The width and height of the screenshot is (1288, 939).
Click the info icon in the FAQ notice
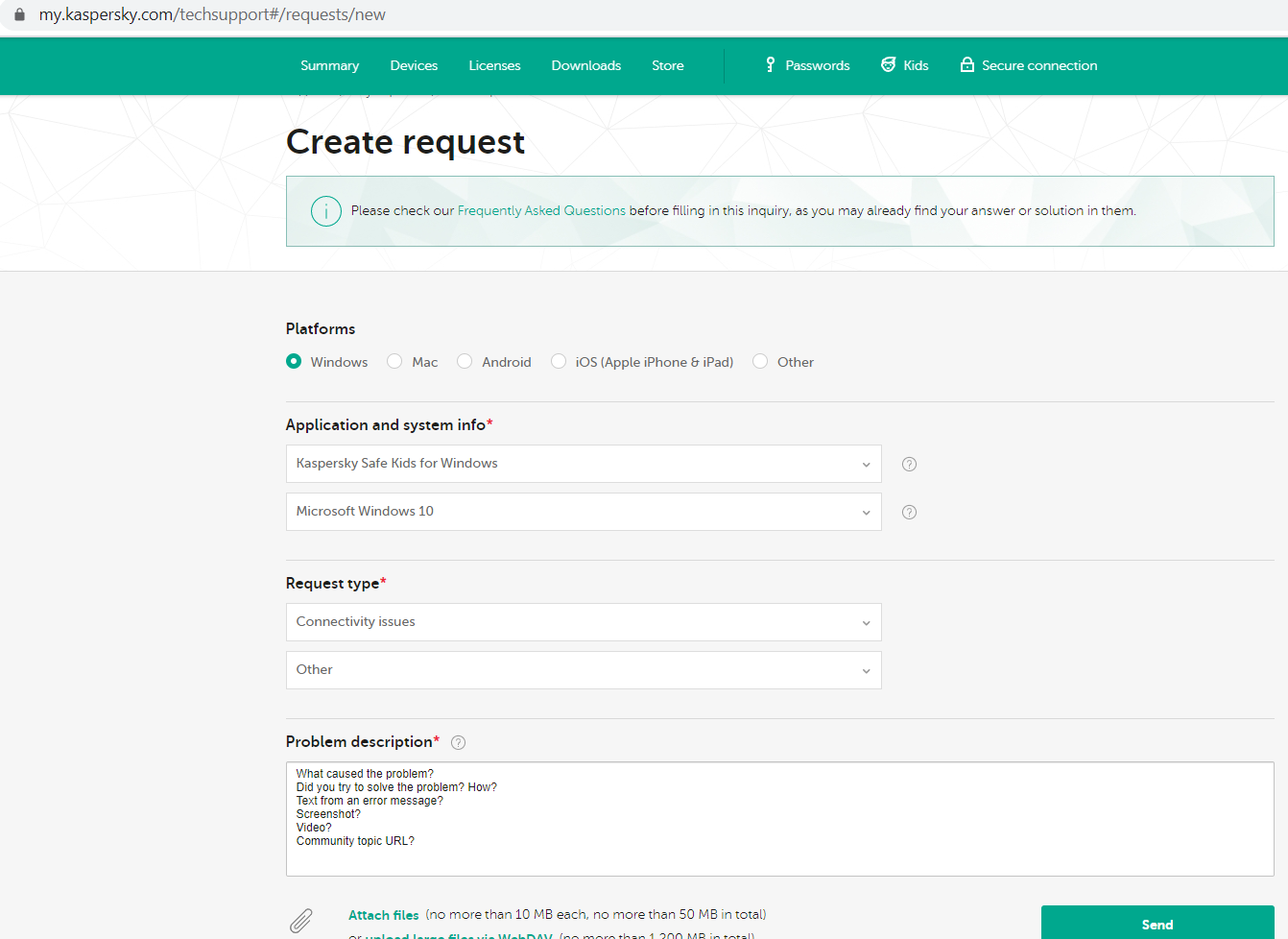click(x=326, y=211)
